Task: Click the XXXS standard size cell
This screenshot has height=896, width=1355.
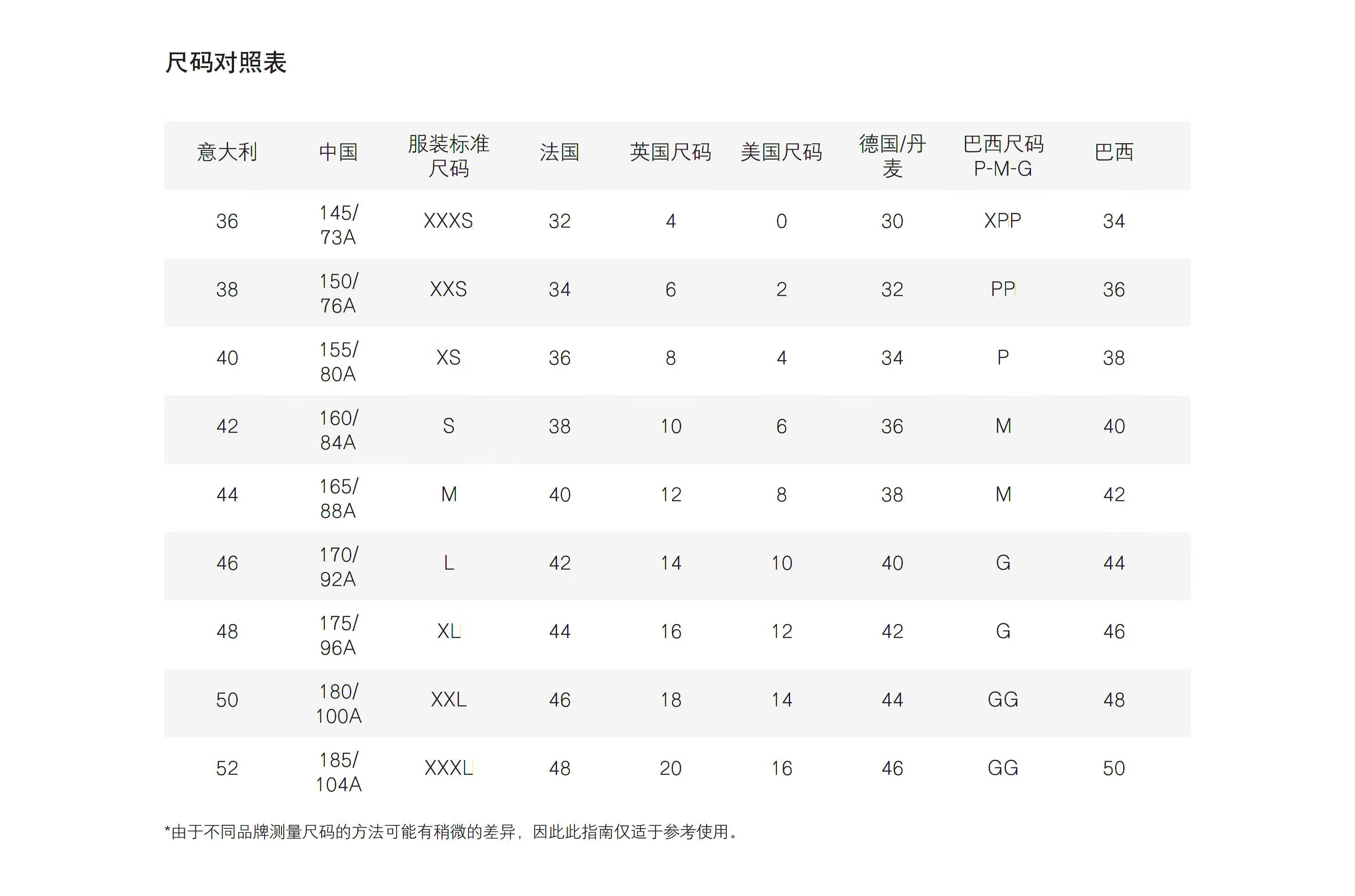Action: click(x=449, y=221)
